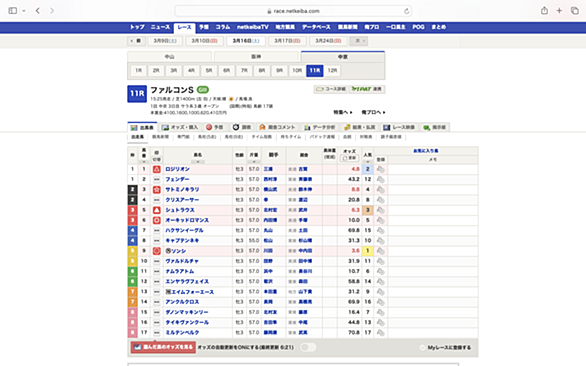Viewport: 586px width, 366px height.
Task: Click the circle mark icon for オーキッドロマンス
Action: point(157,220)
